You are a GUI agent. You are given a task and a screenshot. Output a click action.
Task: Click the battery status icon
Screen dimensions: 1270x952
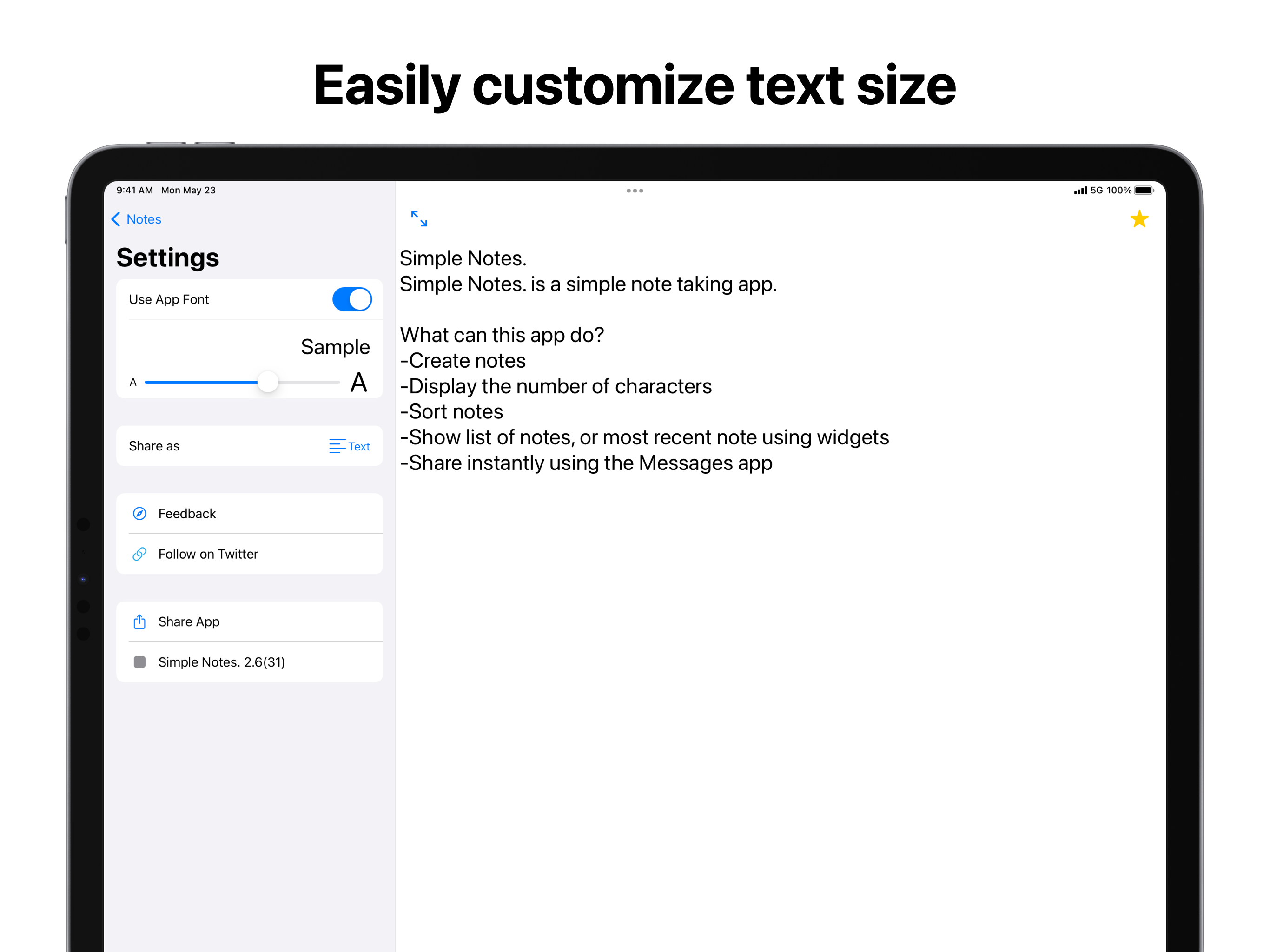pos(1143,191)
